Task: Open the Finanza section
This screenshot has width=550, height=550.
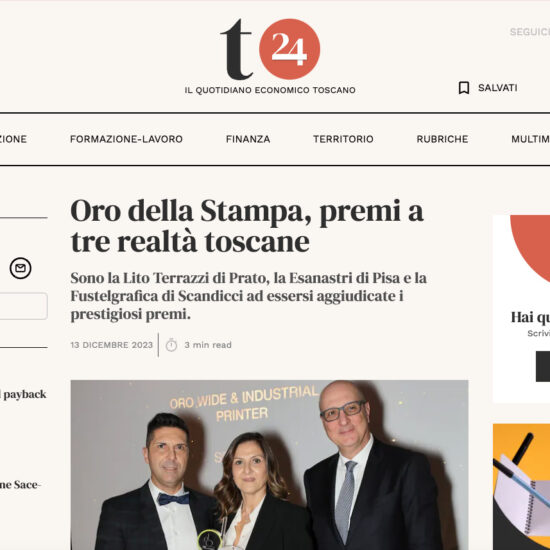Action: coord(248,139)
